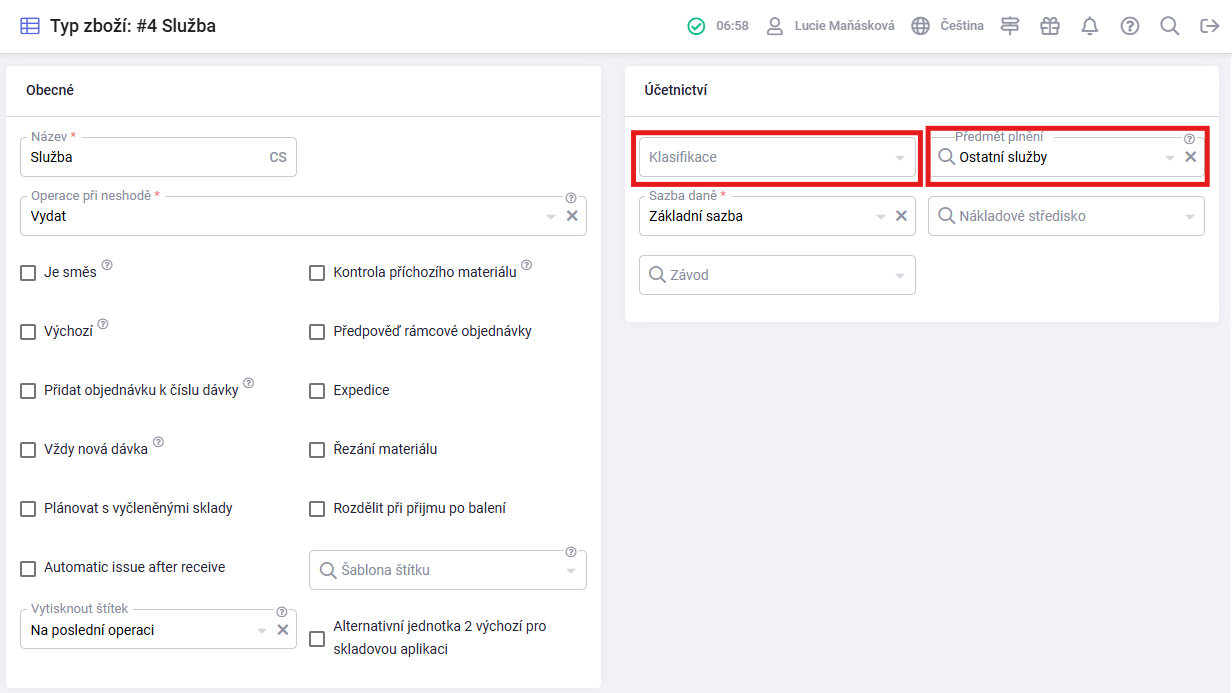Expand the Klasifikace dropdown
This screenshot has height=693, width=1232.
777,158
